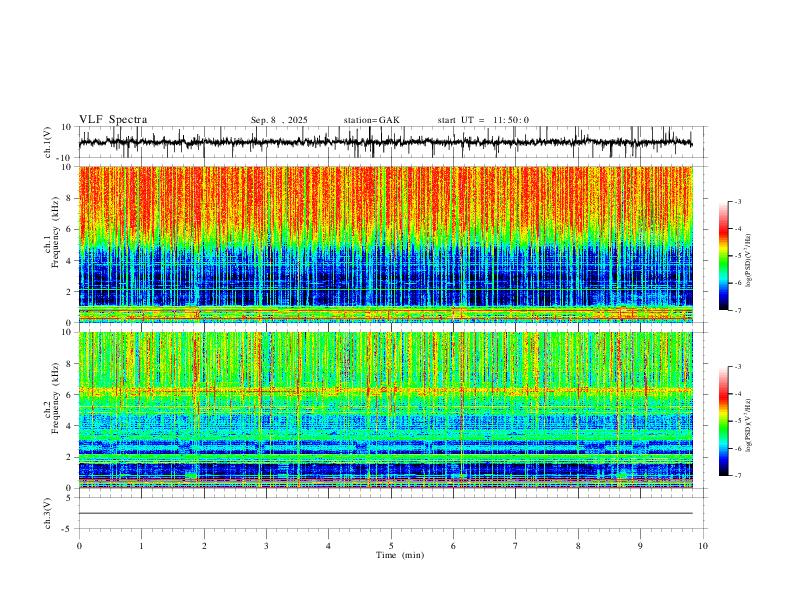
Task: Click the "Time (min)" x-axis label
Action: [400, 555]
